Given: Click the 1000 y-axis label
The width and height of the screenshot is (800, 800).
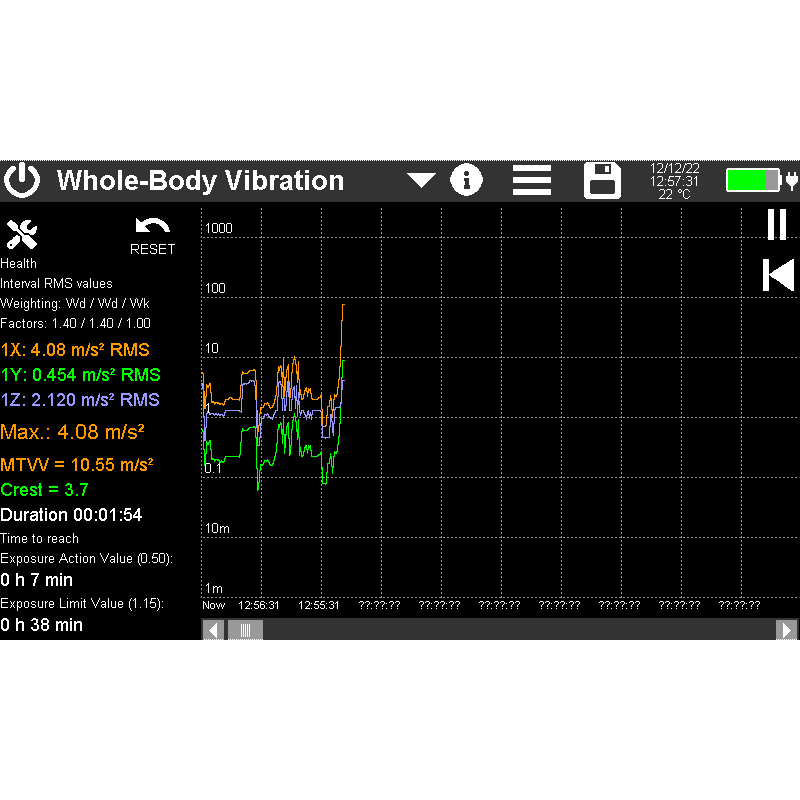Looking at the screenshot, I should pyautogui.click(x=219, y=229).
